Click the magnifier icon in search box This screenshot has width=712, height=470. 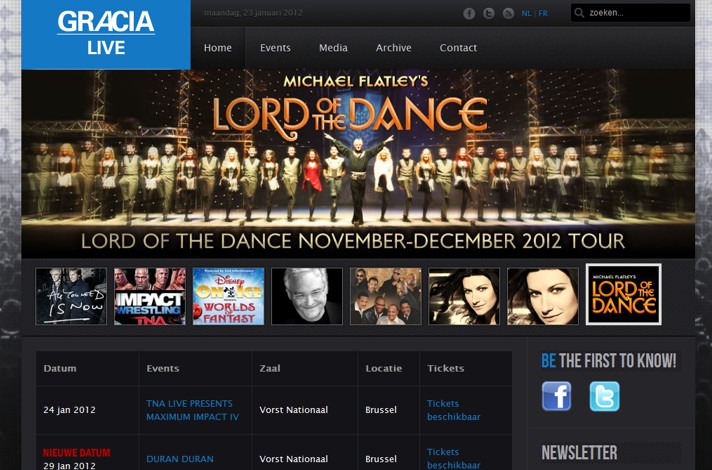(x=579, y=13)
